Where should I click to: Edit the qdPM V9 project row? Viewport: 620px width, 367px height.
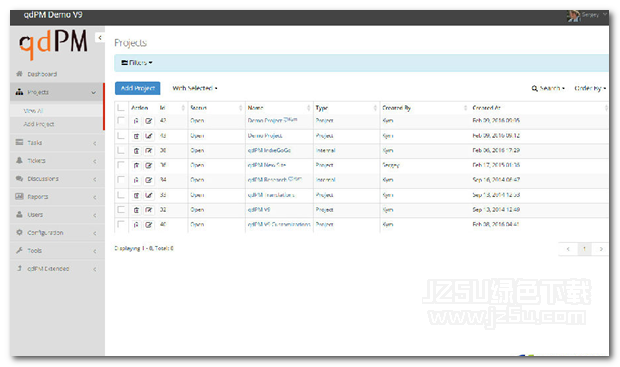point(149,210)
